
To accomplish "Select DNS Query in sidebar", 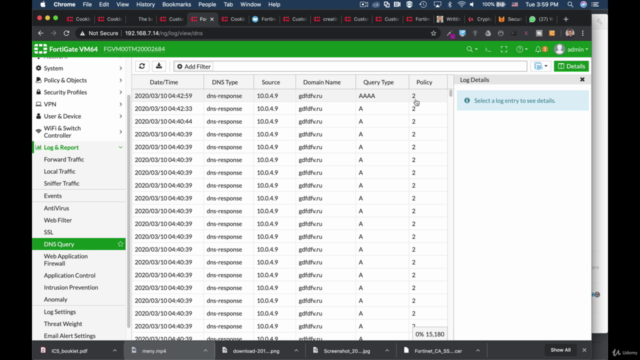I will point(79,244).
